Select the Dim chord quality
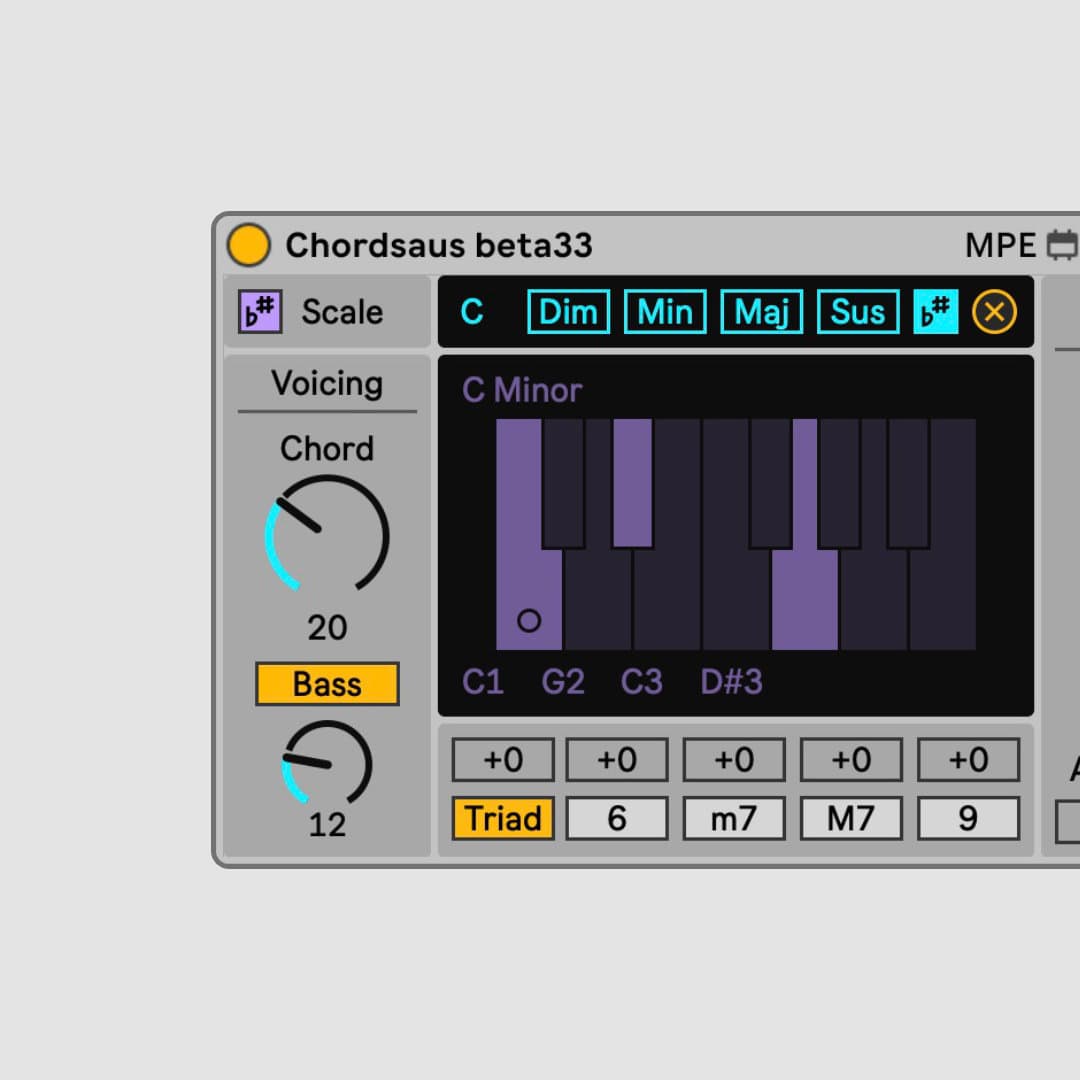Screen dimensions: 1080x1080 point(568,311)
